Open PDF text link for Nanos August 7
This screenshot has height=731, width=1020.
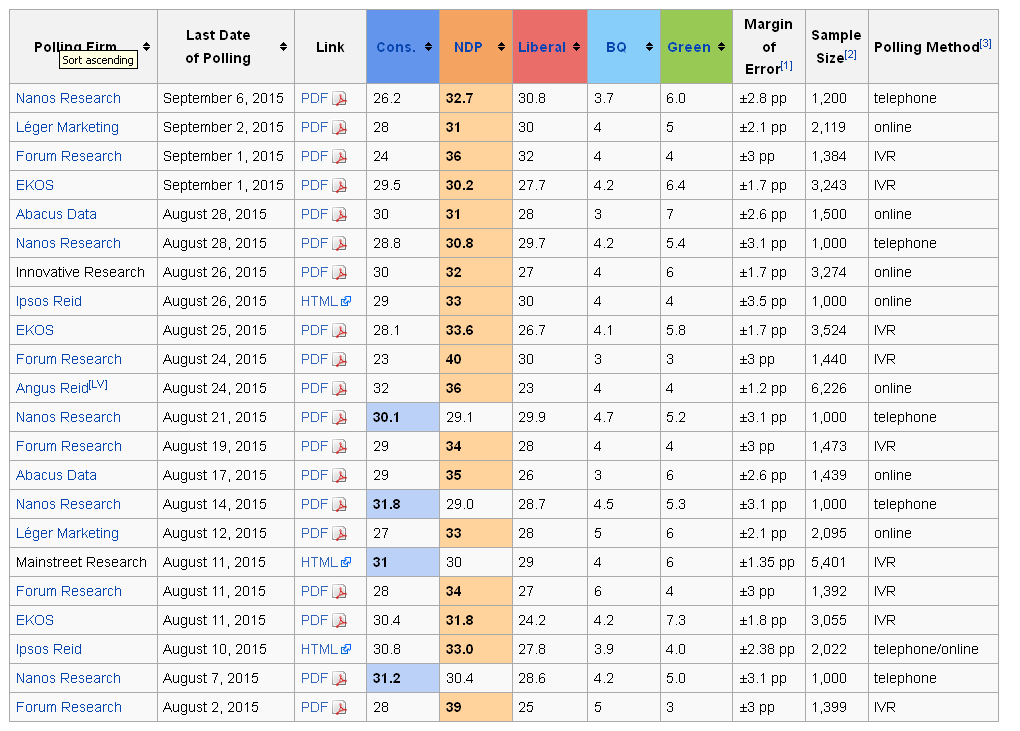coord(314,678)
